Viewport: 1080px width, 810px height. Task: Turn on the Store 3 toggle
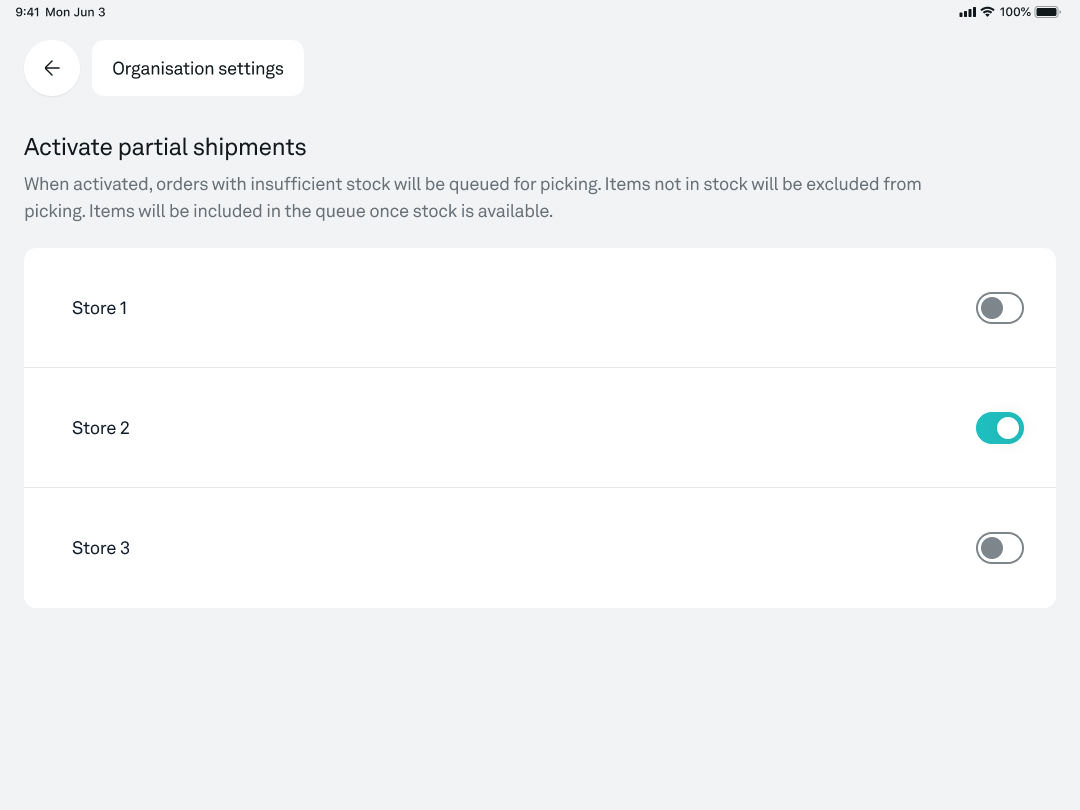pyautogui.click(x=999, y=548)
